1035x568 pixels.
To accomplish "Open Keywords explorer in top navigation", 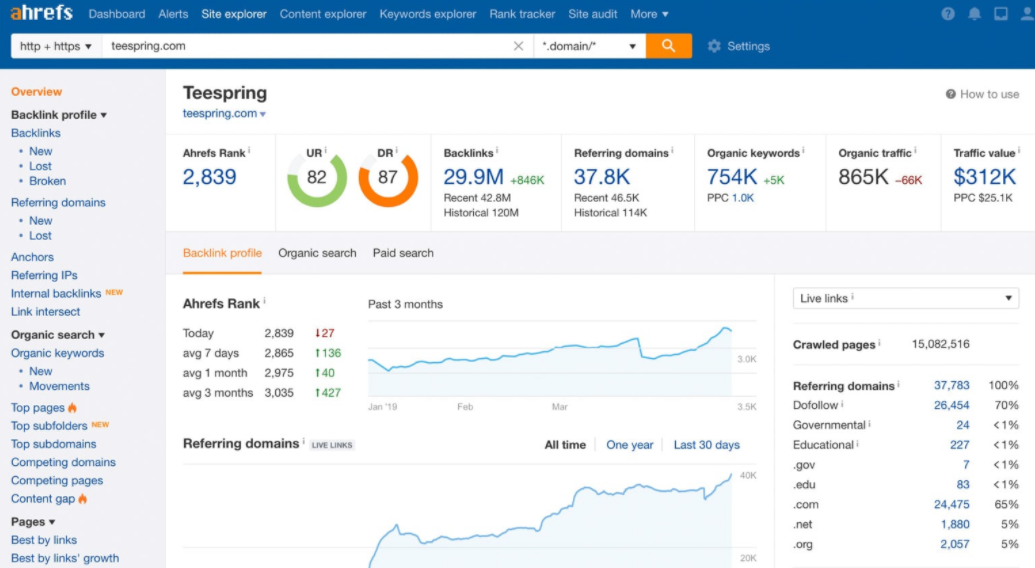I will 428,14.
